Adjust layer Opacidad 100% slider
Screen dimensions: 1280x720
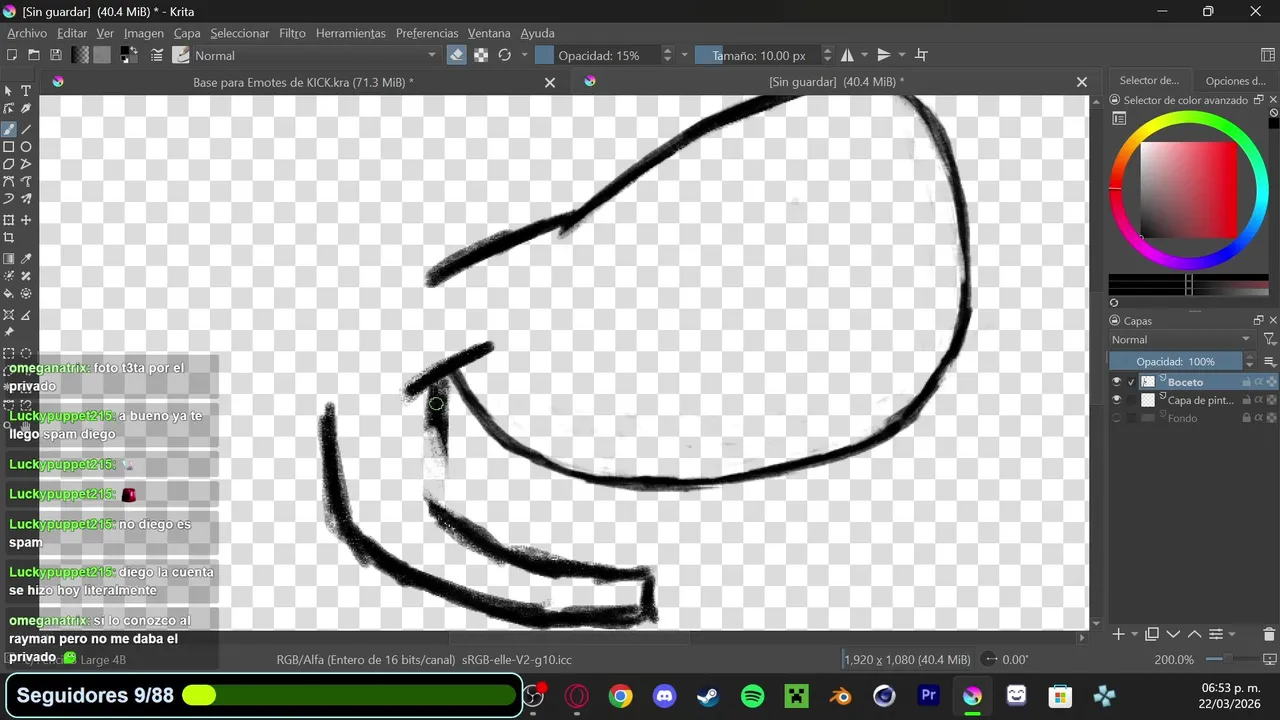[1175, 361]
